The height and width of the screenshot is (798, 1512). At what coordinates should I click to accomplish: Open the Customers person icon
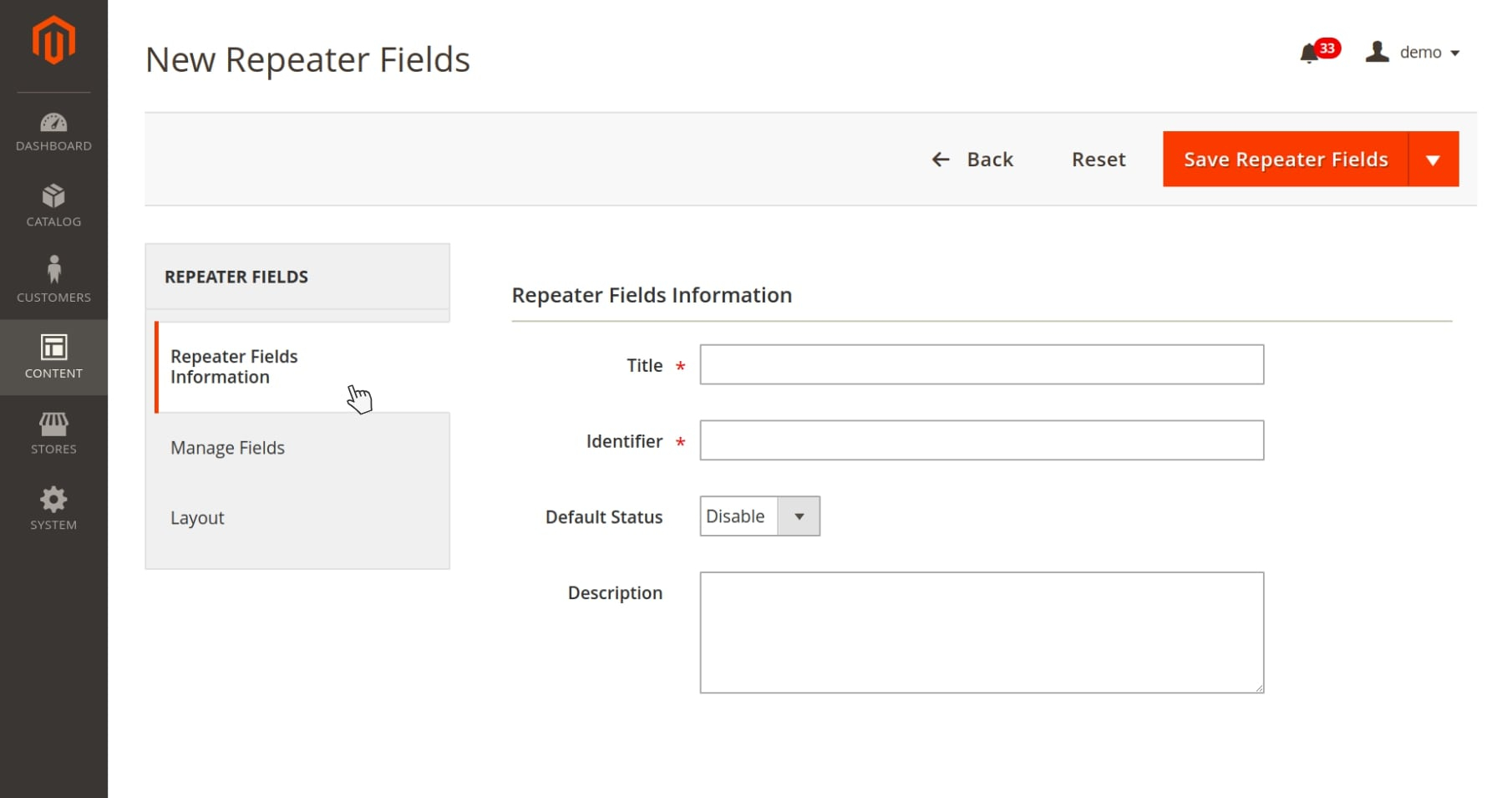pyautogui.click(x=53, y=271)
